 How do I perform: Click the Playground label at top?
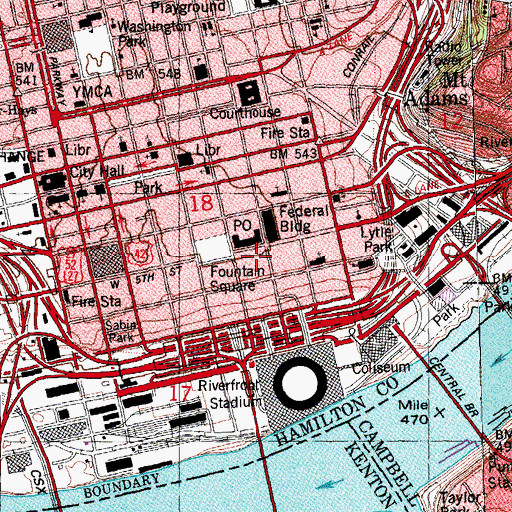click(189, 7)
